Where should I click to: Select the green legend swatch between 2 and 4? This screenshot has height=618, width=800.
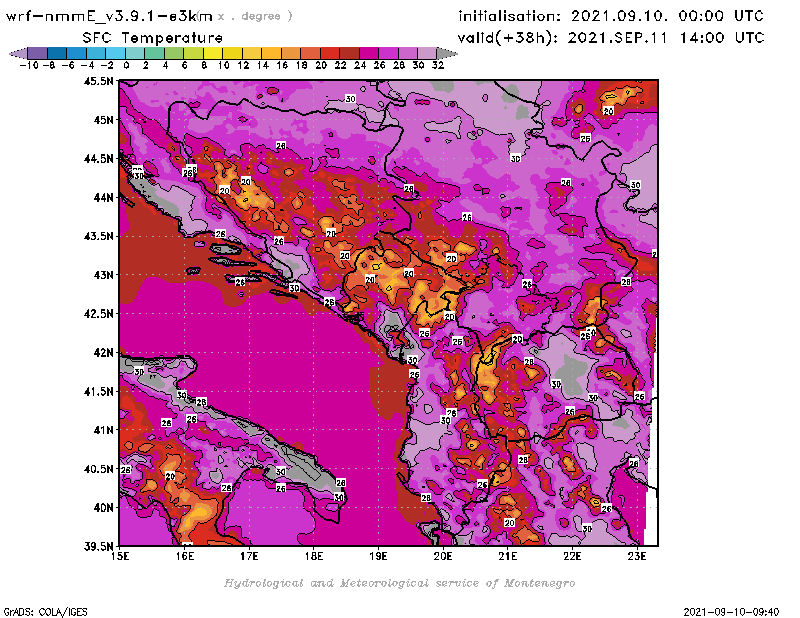click(x=155, y=53)
